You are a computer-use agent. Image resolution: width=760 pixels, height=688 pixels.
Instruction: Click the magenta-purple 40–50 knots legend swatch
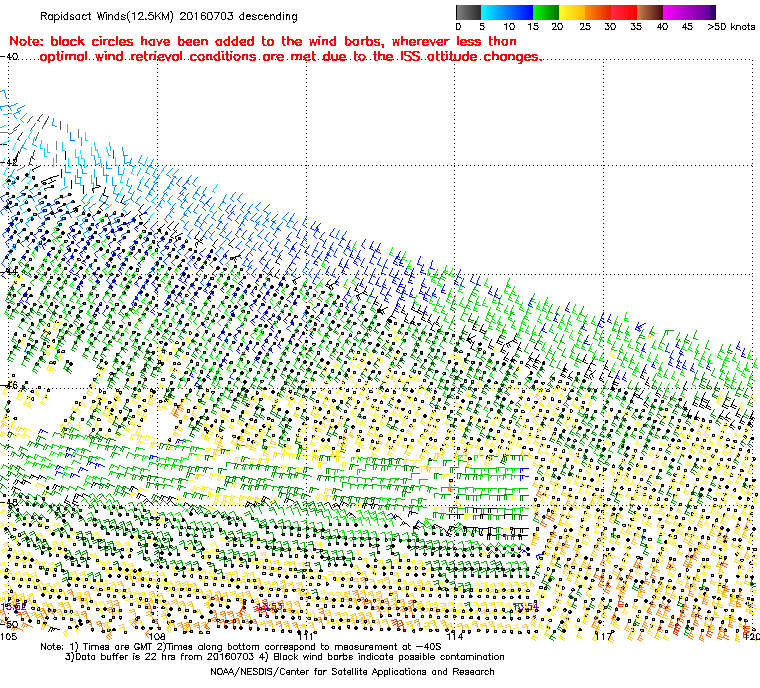coord(686,12)
